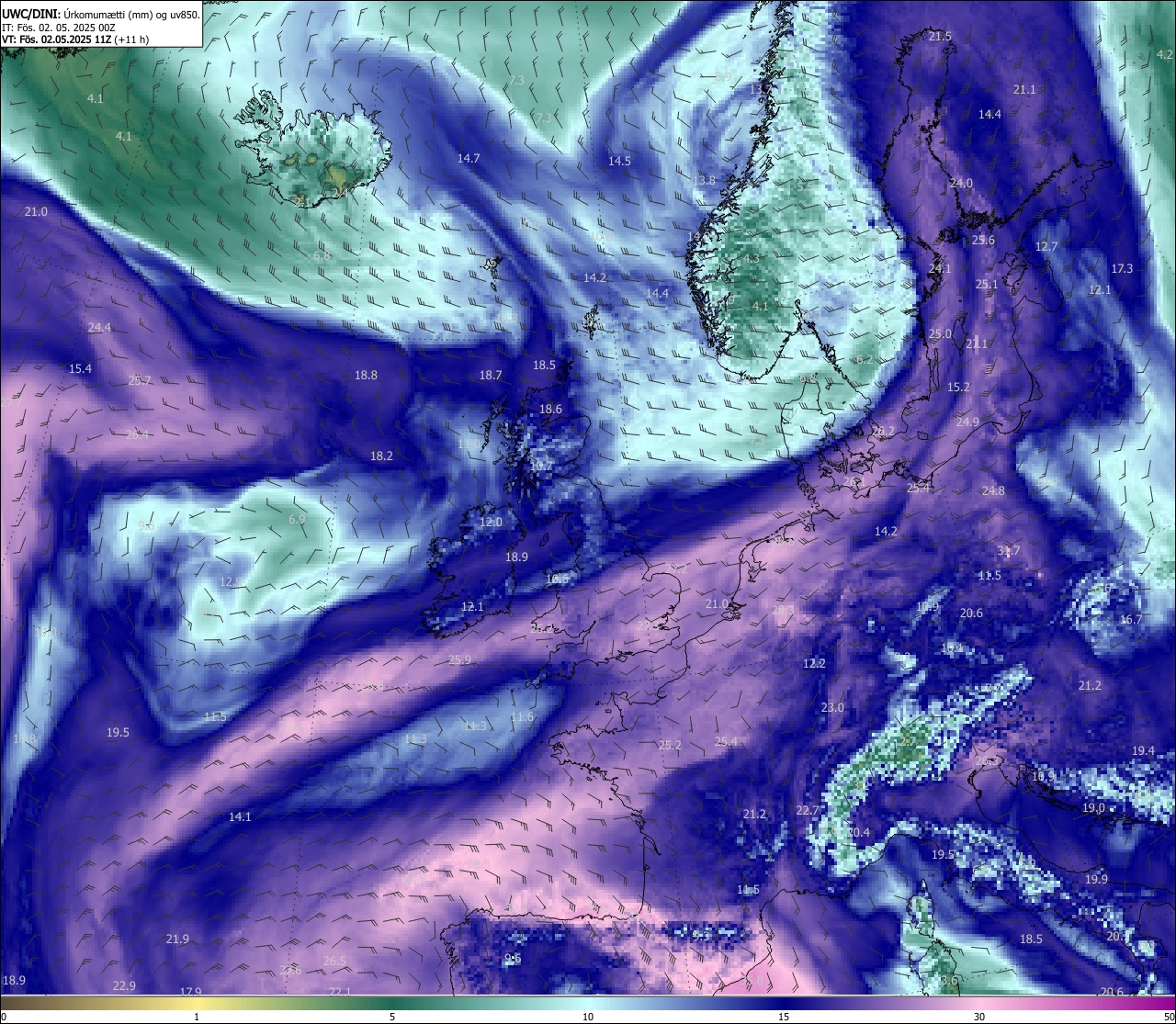
Task: Click the 14.5 value on the map
Action: pos(619,162)
